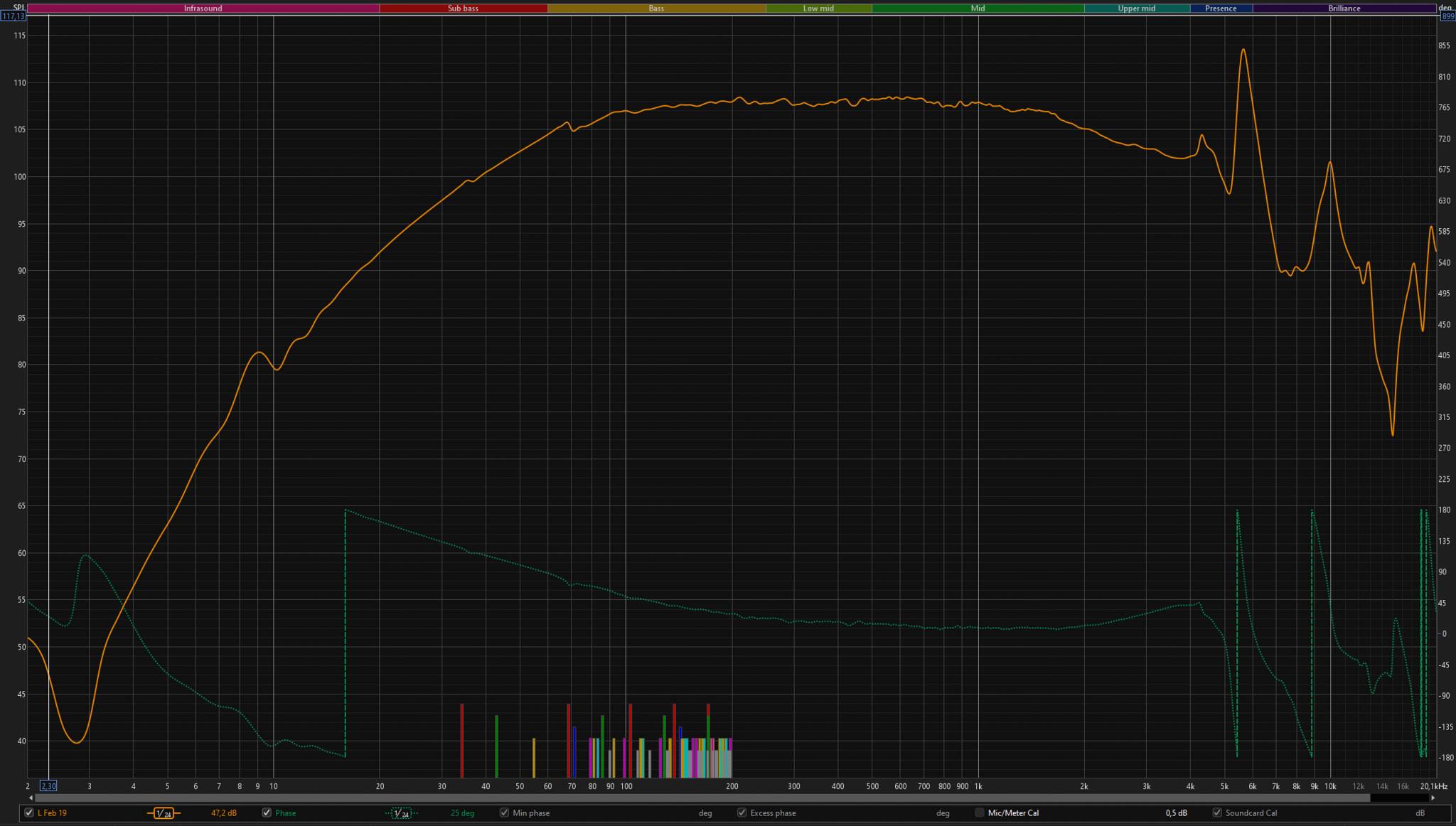The height and width of the screenshot is (826, 1456).
Task: Click the orange 1/24 smoothing icon for L Feb 19
Action: 164,813
